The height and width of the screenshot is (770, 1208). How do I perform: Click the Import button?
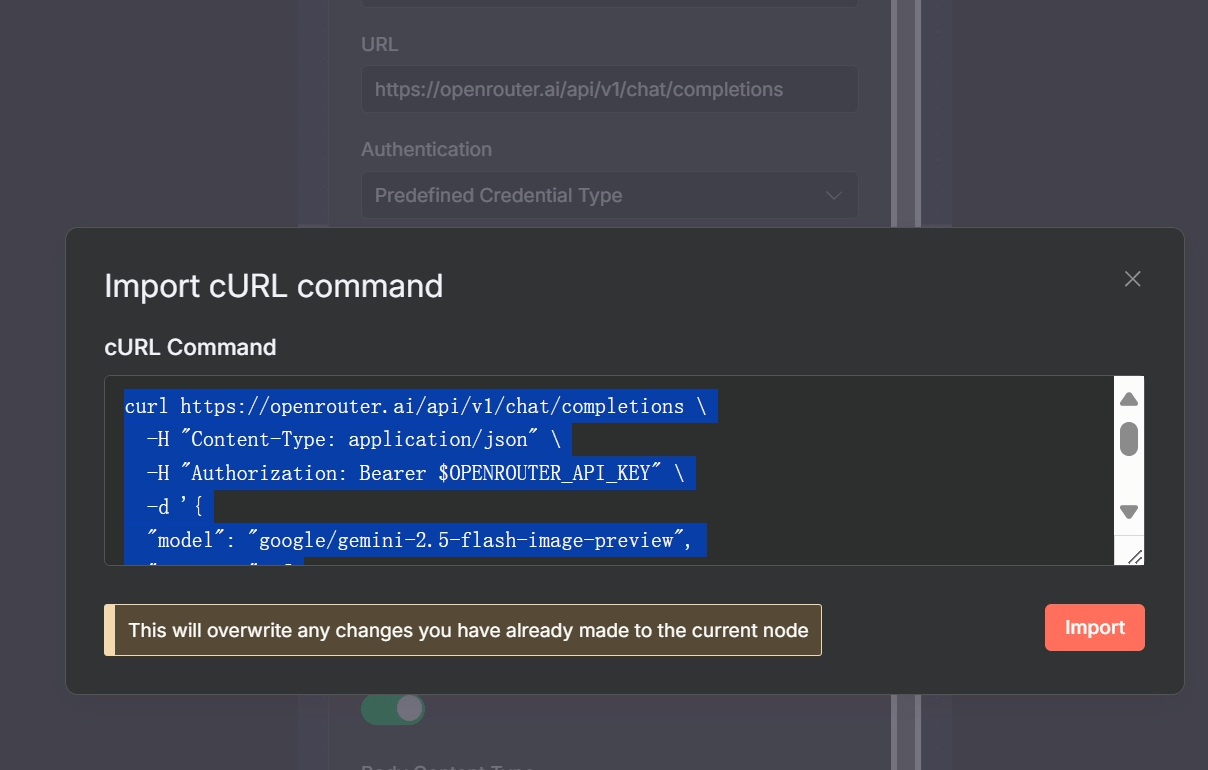pyautogui.click(x=1094, y=627)
